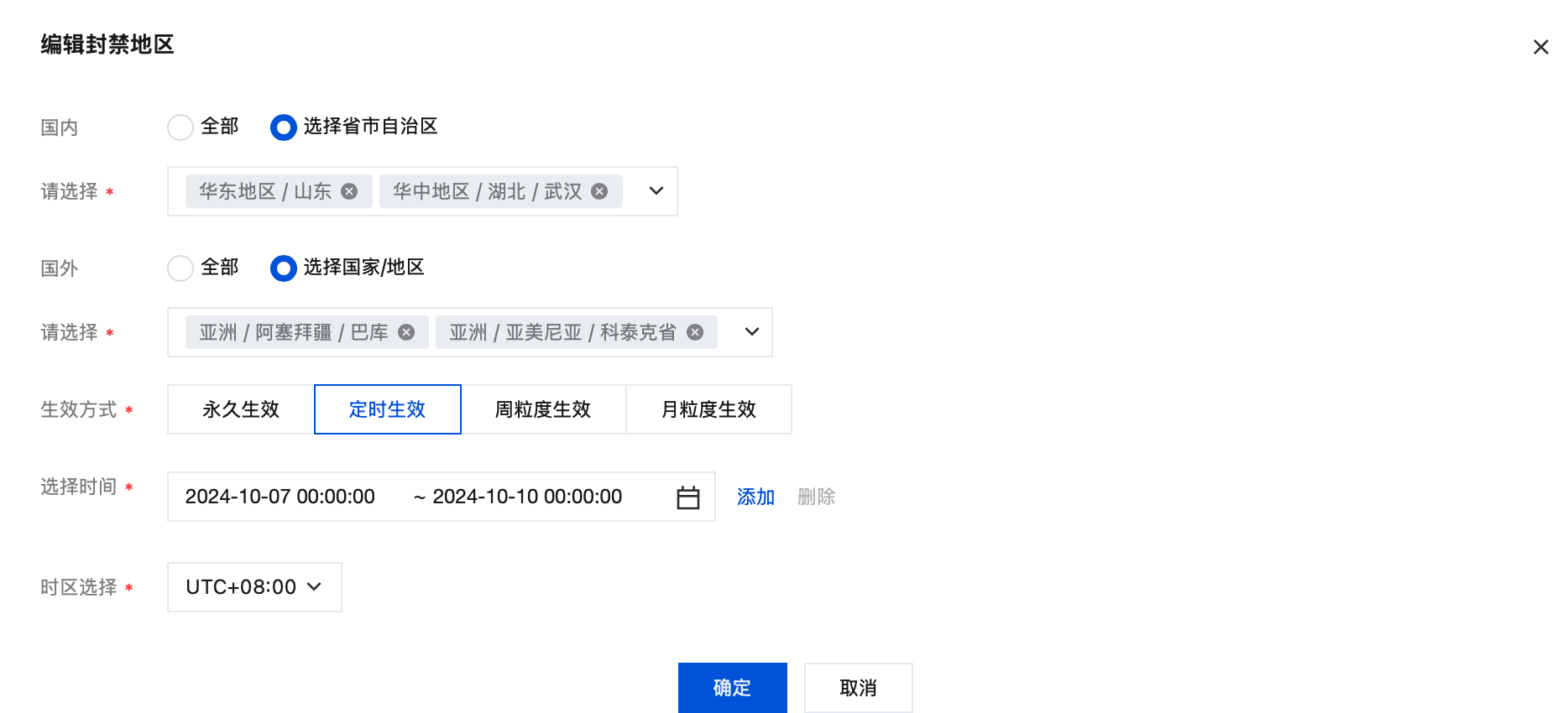Switch to 周粒度生效 mode
Viewport: 1568px width, 713px height.
[x=543, y=409]
